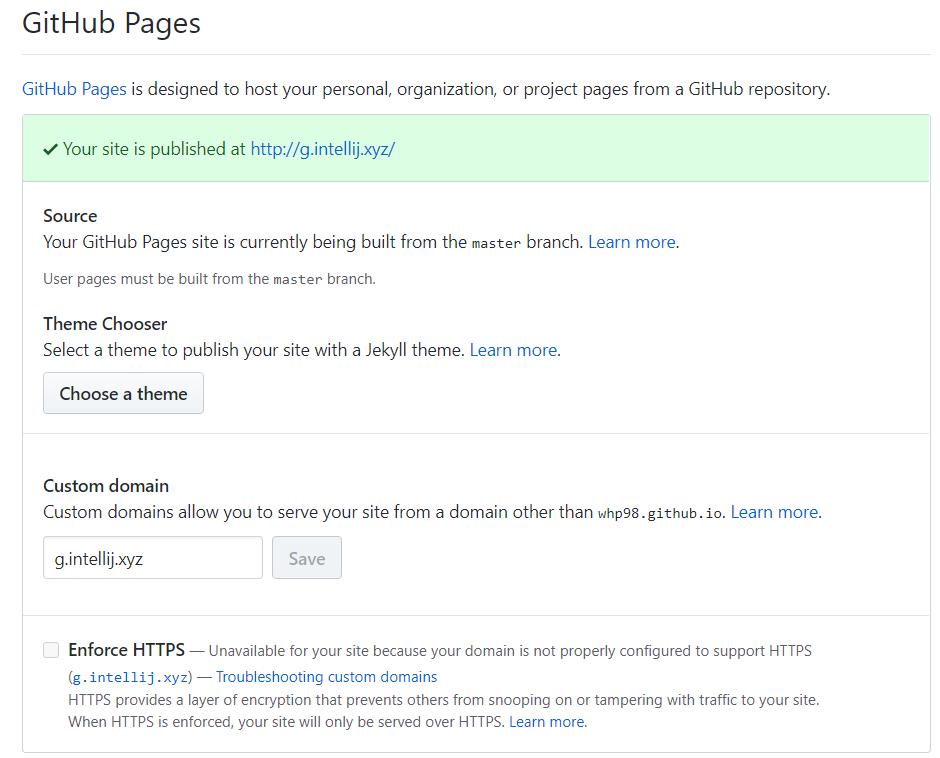Toggle the Enforce HTTPS checkbox
Viewport: 940px width, 758px height.
click(x=51, y=650)
